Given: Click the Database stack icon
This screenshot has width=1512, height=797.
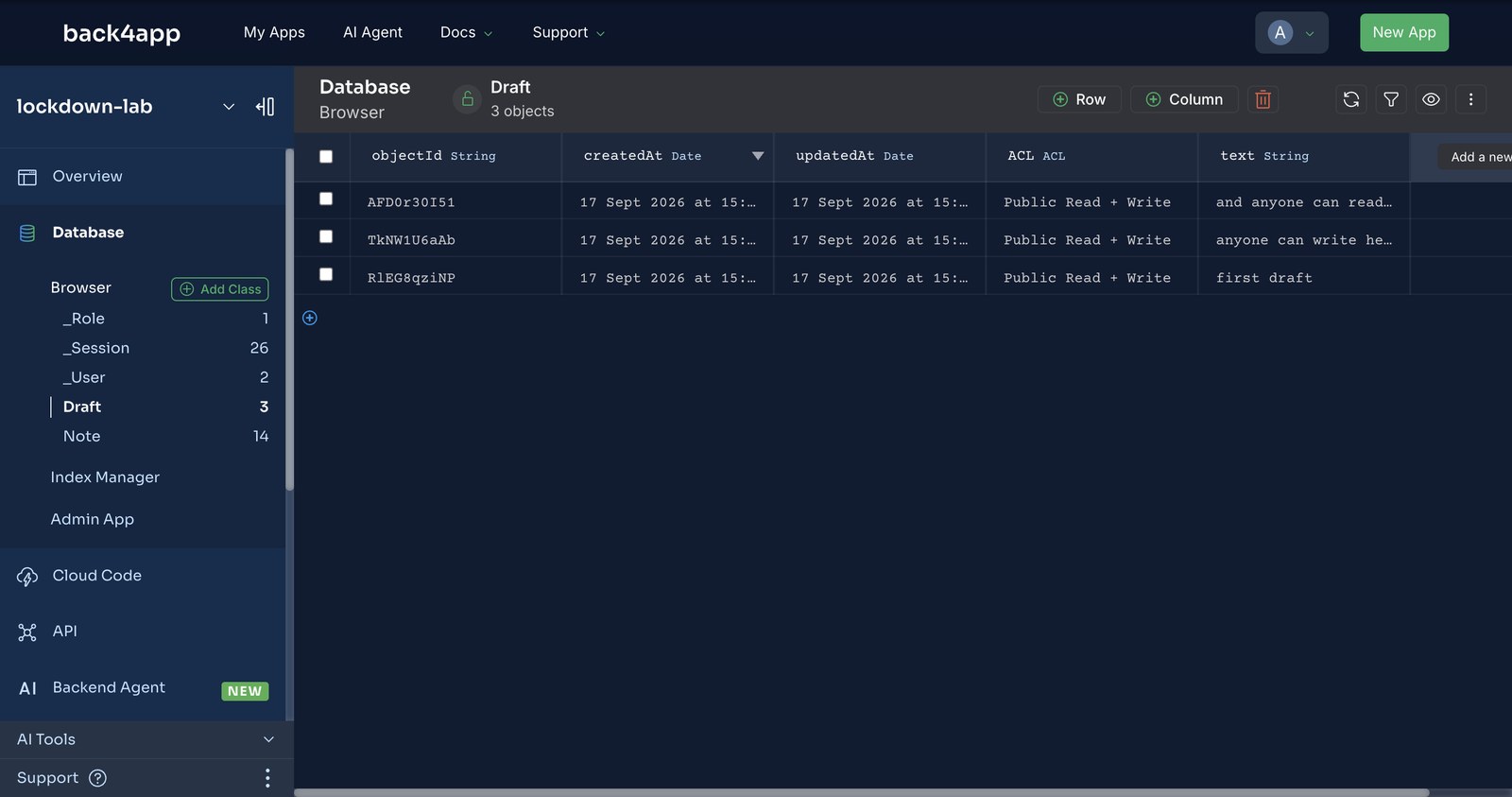Looking at the screenshot, I should tap(27, 233).
